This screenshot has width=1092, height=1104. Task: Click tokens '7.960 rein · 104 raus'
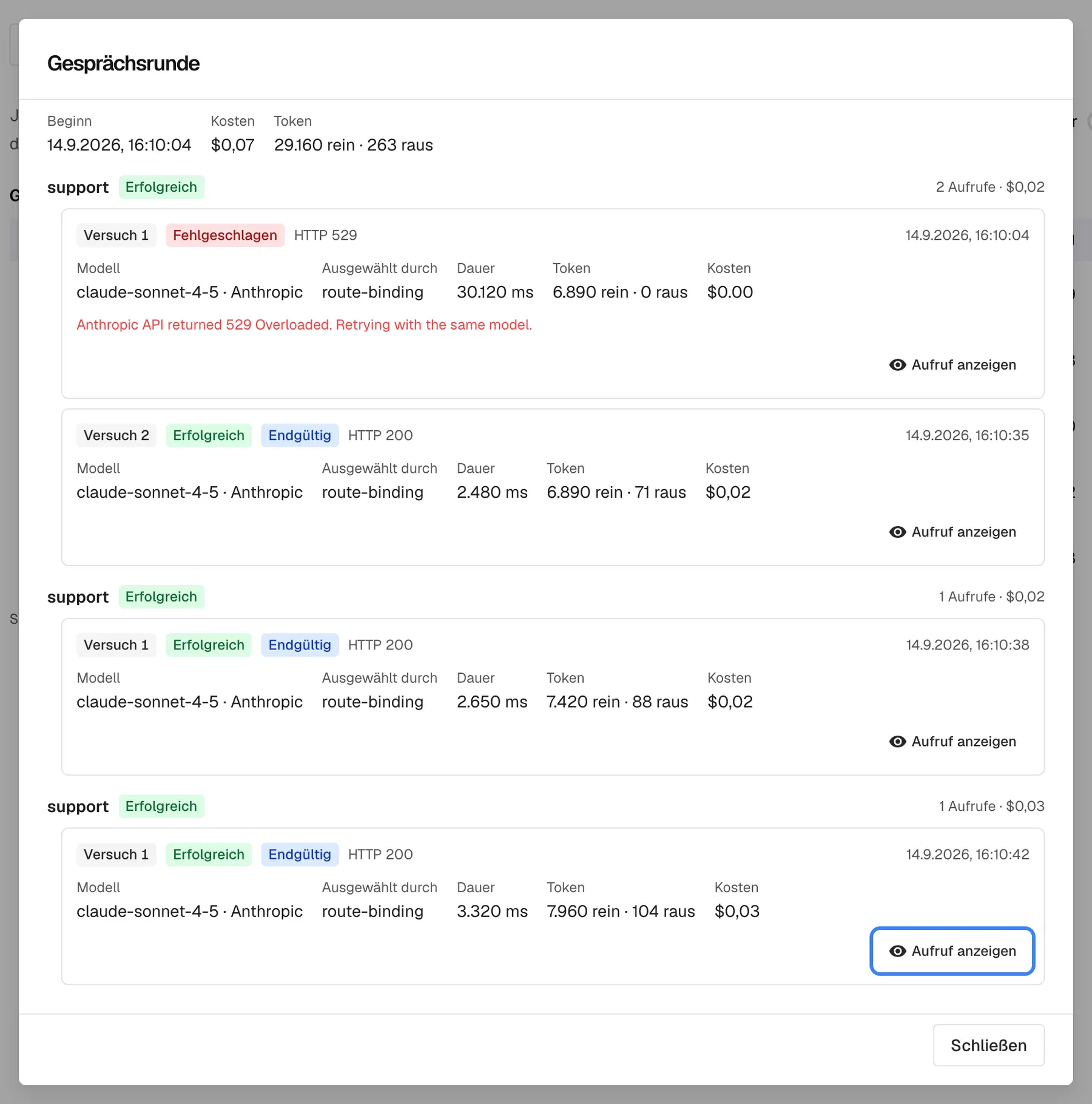point(621,911)
